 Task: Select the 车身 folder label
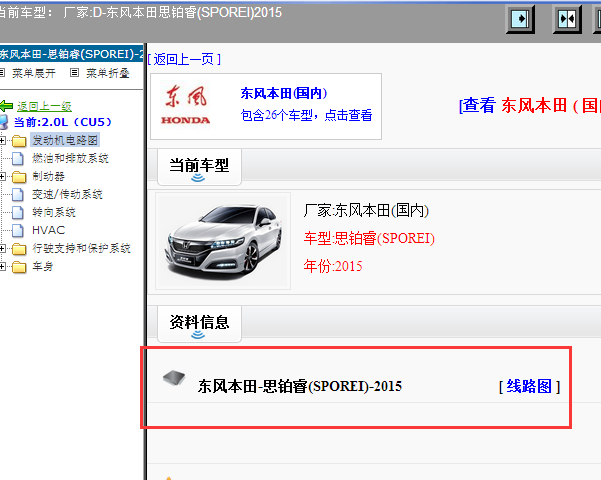point(43,266)
